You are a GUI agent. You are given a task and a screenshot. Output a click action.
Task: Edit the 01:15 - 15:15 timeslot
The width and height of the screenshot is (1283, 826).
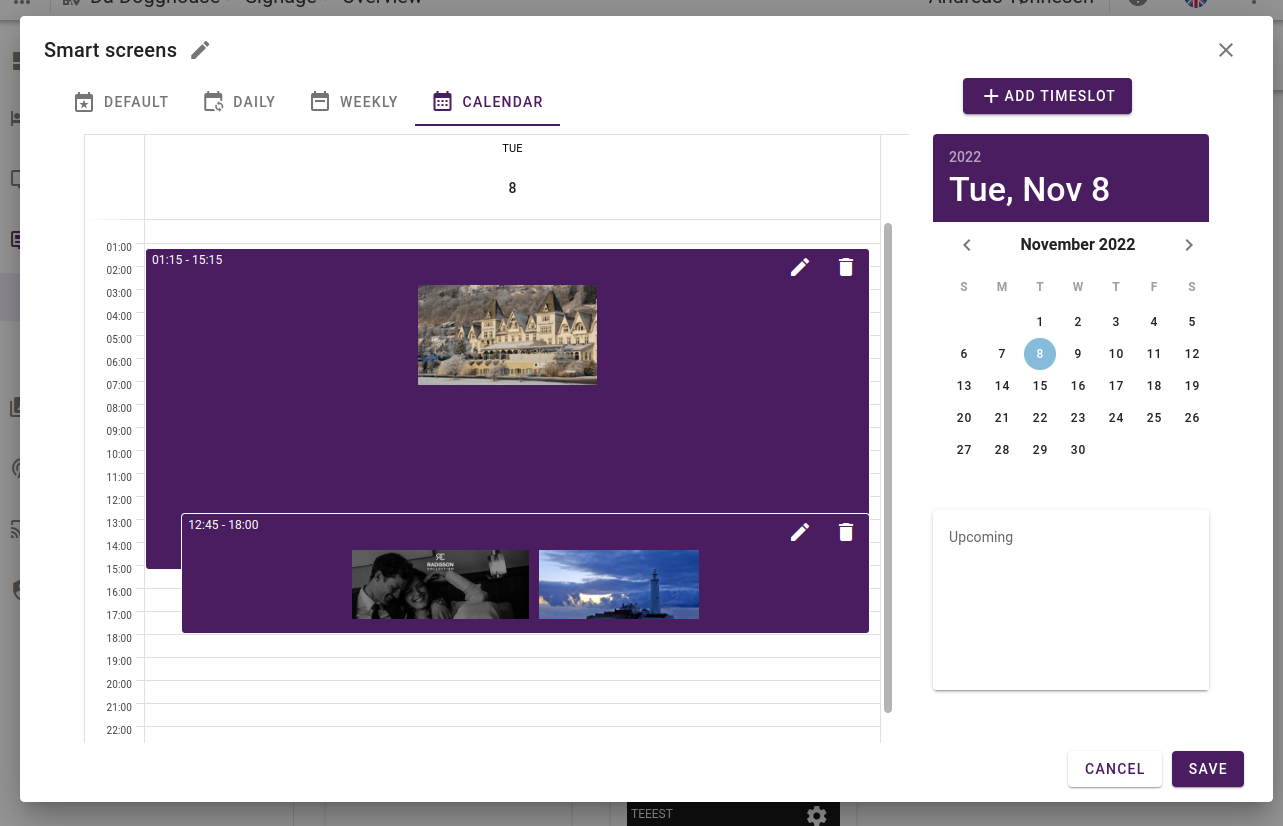pyautogui.click(x=799, y=267)
